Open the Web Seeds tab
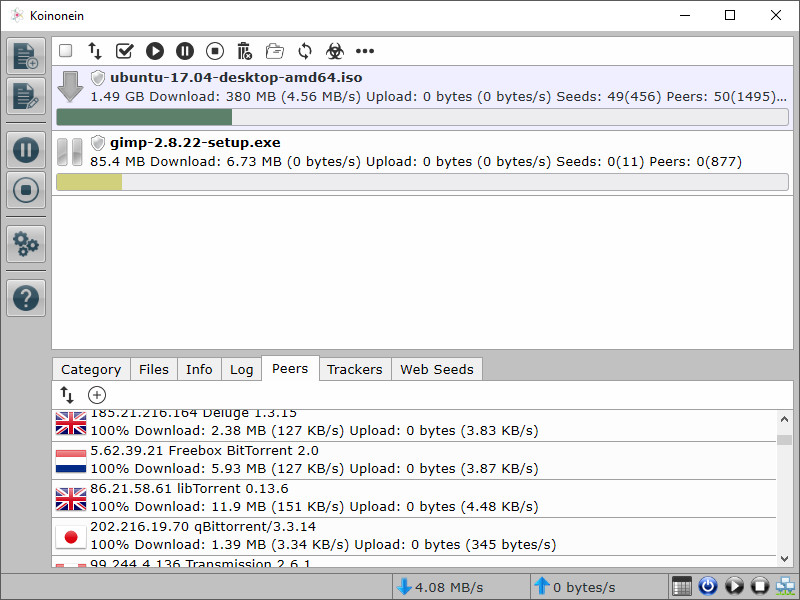Viewport: 800px width, 600px height. (437, 369)
